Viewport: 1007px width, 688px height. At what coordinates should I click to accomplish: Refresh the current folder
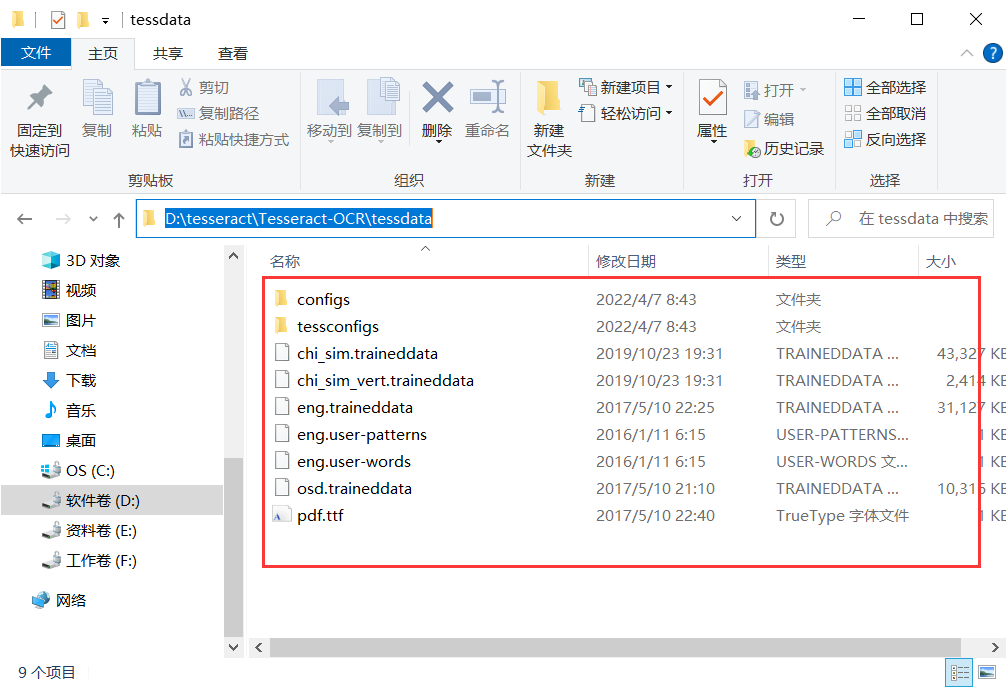click(x=776, y=218)
